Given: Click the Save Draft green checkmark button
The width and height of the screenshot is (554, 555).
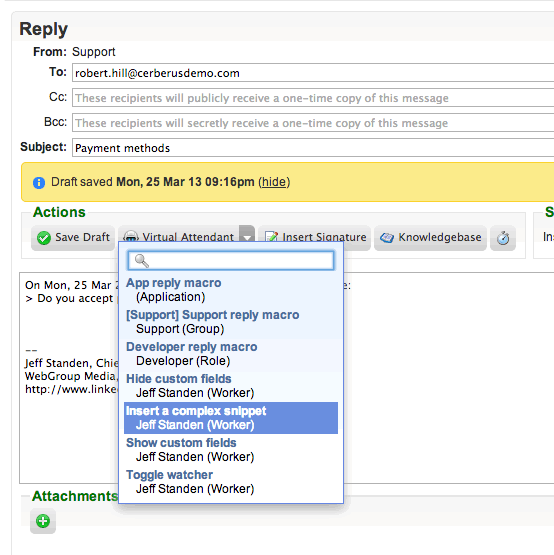Looking at the screenshot, I should coord(73,238).
